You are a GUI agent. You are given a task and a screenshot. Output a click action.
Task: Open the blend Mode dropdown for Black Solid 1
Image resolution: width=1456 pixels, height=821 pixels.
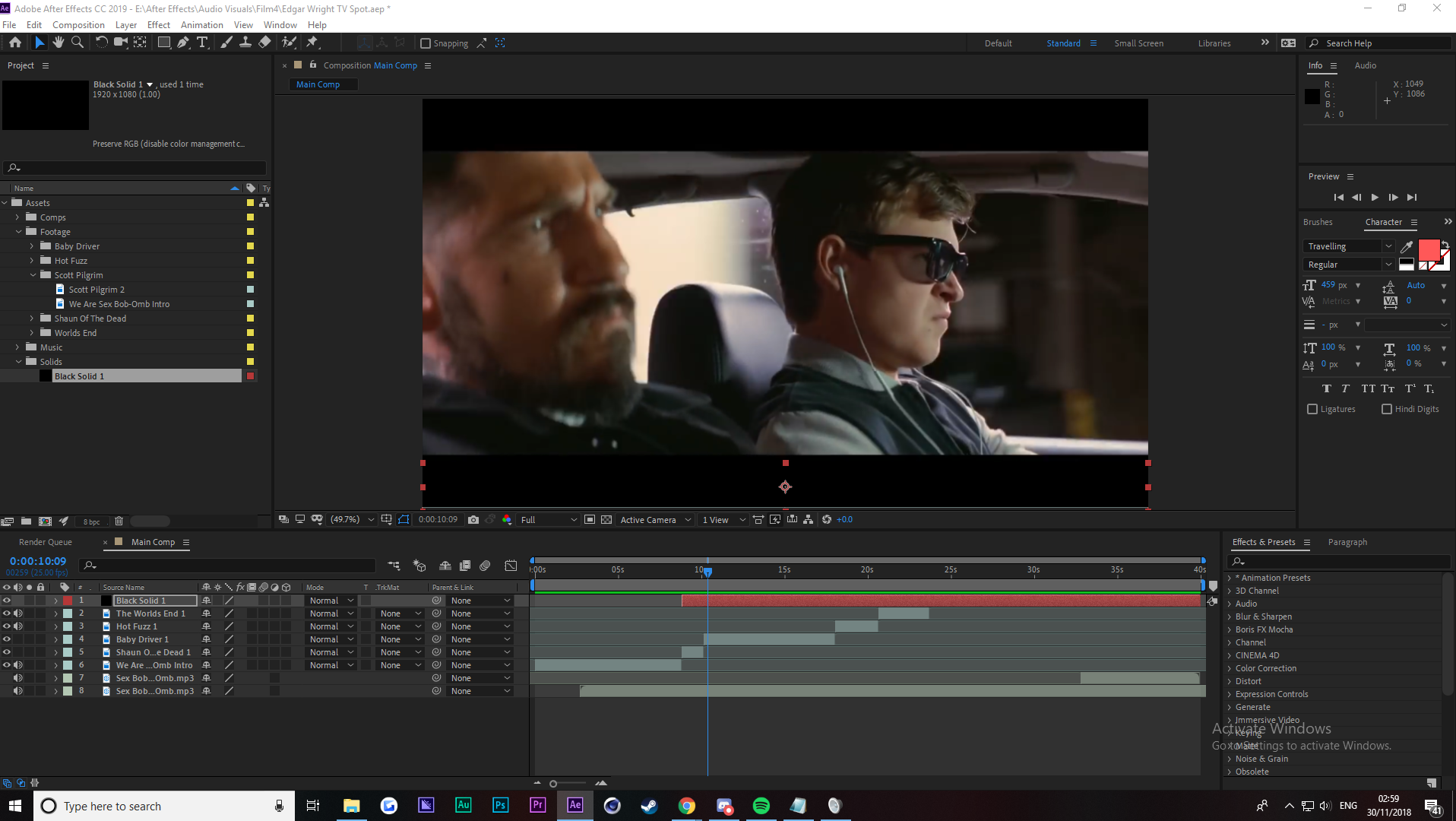(x=331, y=600)
